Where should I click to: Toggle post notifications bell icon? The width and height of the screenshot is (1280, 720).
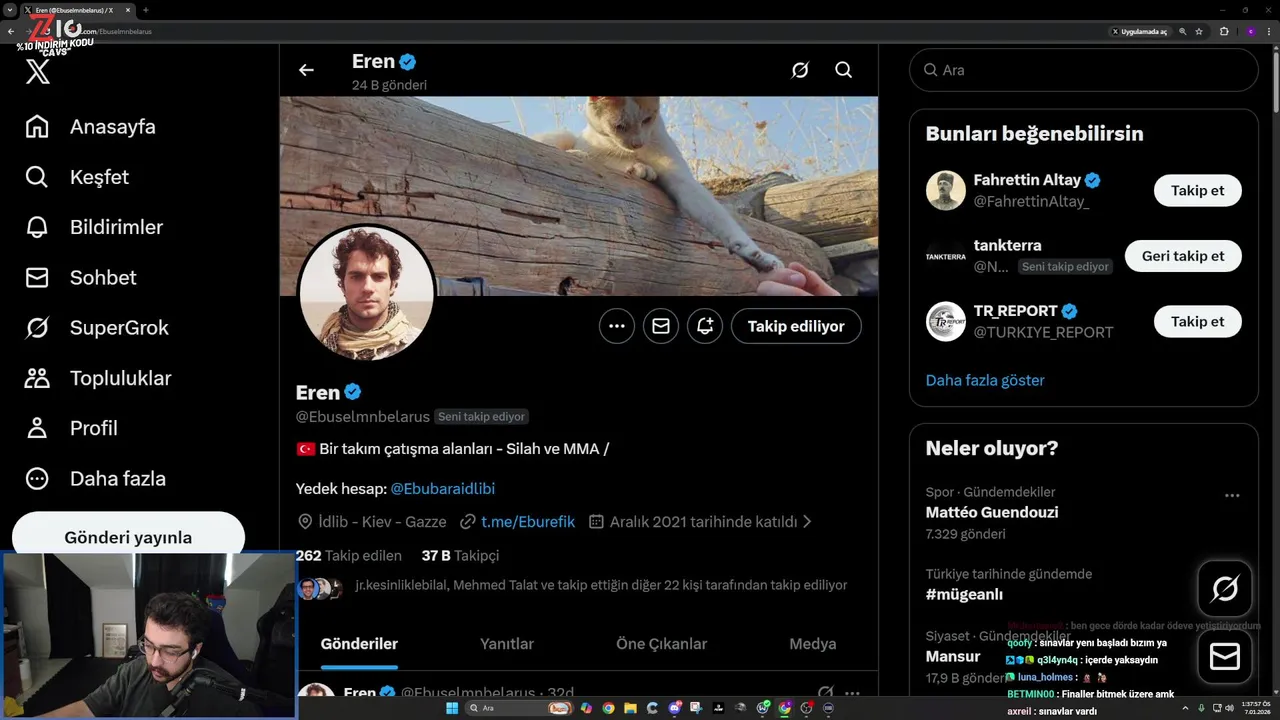coord(705,326)
